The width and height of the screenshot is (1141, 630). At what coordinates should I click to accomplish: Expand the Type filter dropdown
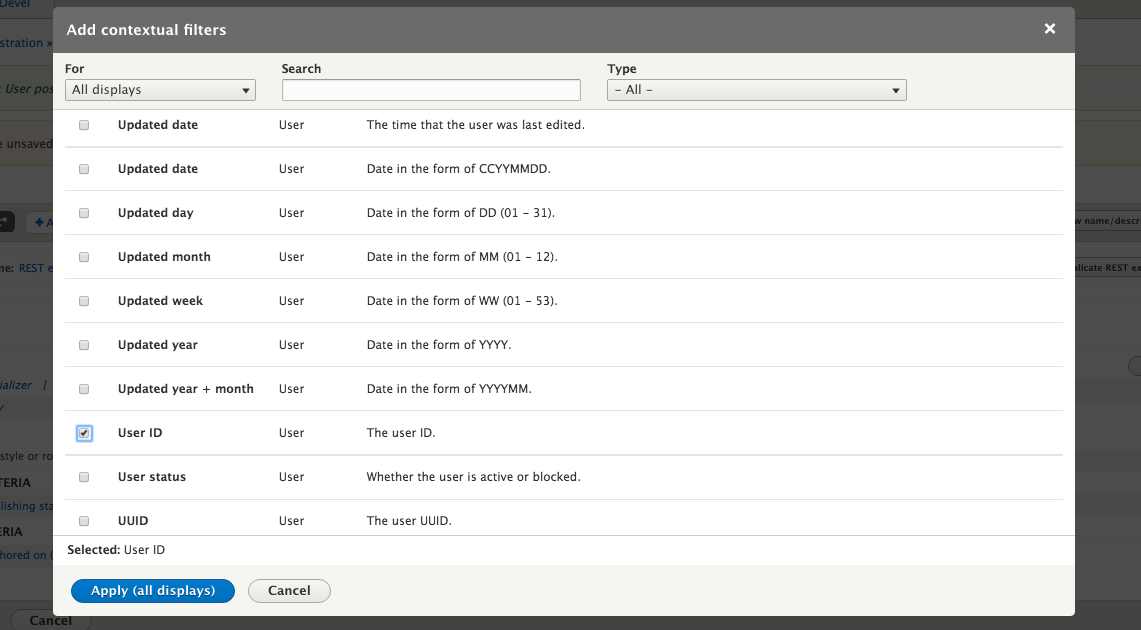756,90
